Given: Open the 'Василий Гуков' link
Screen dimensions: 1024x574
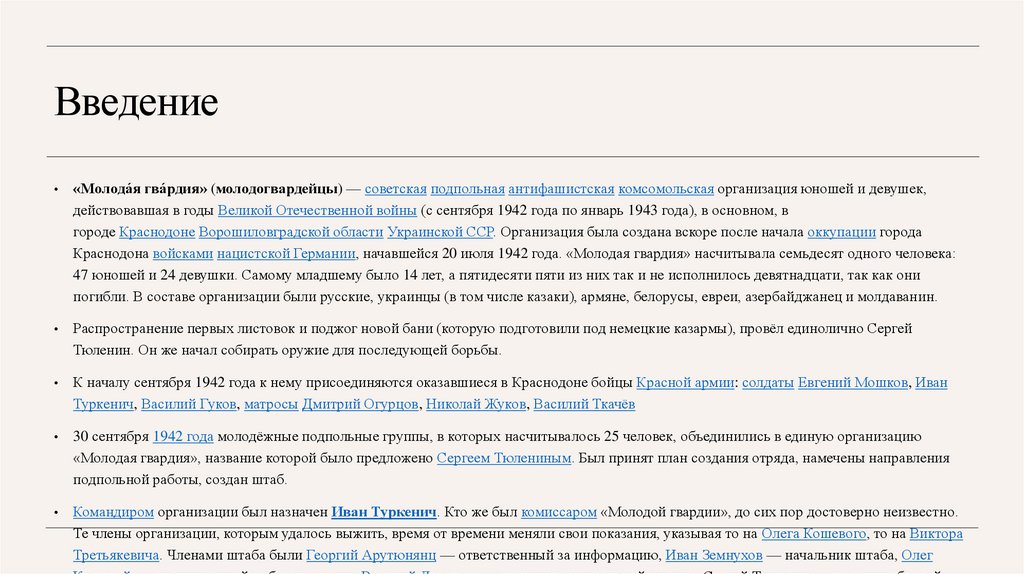Looking at the screenshot, I should tap(189, 404).
